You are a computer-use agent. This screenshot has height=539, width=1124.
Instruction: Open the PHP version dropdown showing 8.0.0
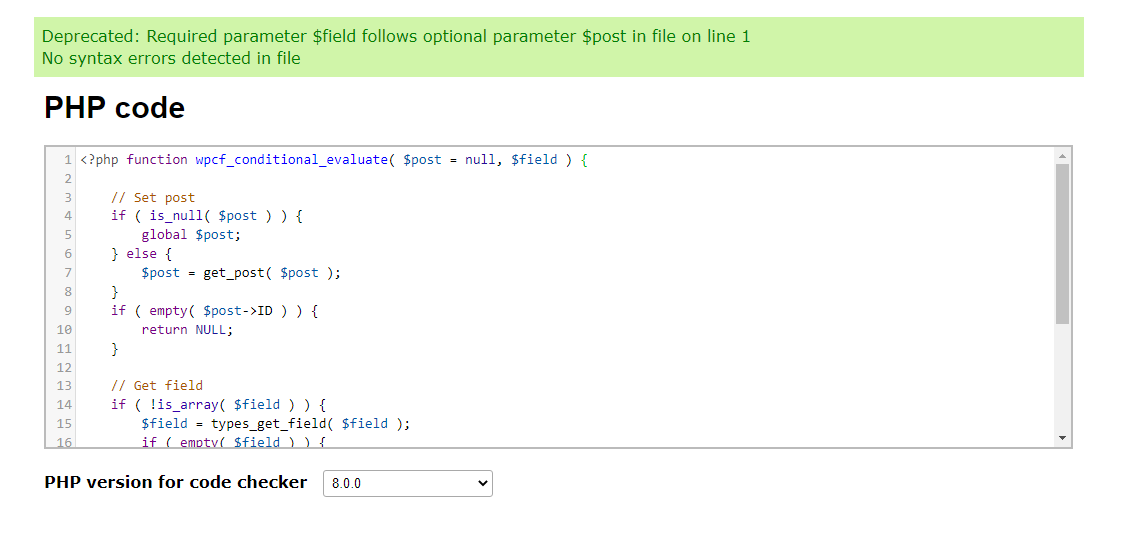pyautogui.click(x=408, y=483)
